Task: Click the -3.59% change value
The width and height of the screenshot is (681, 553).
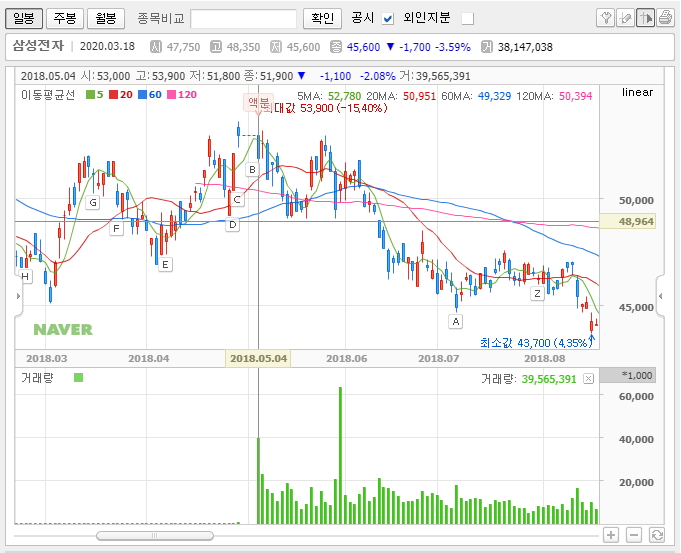Action: point(453,47)
